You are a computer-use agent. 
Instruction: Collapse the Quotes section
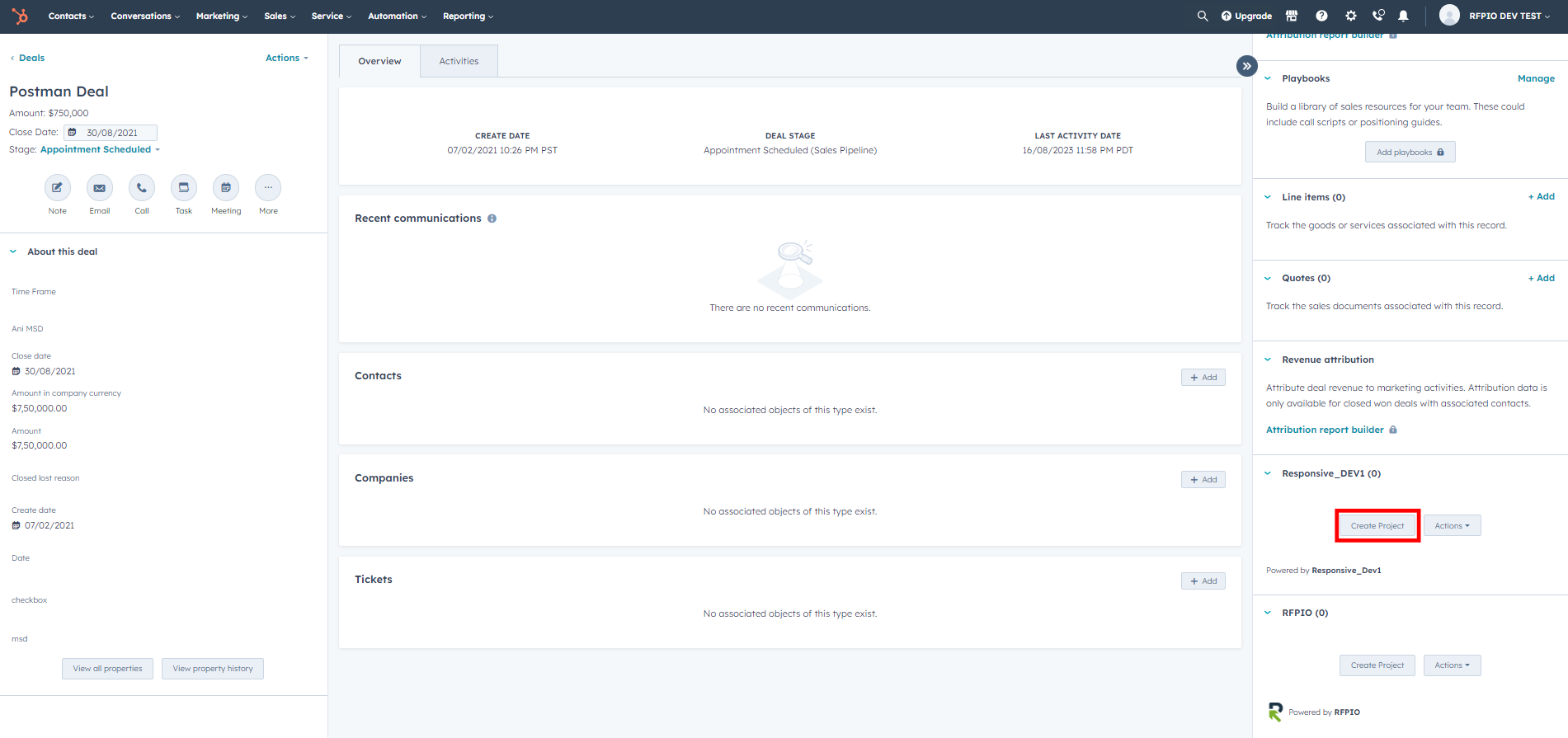(x=1268, y=278)
